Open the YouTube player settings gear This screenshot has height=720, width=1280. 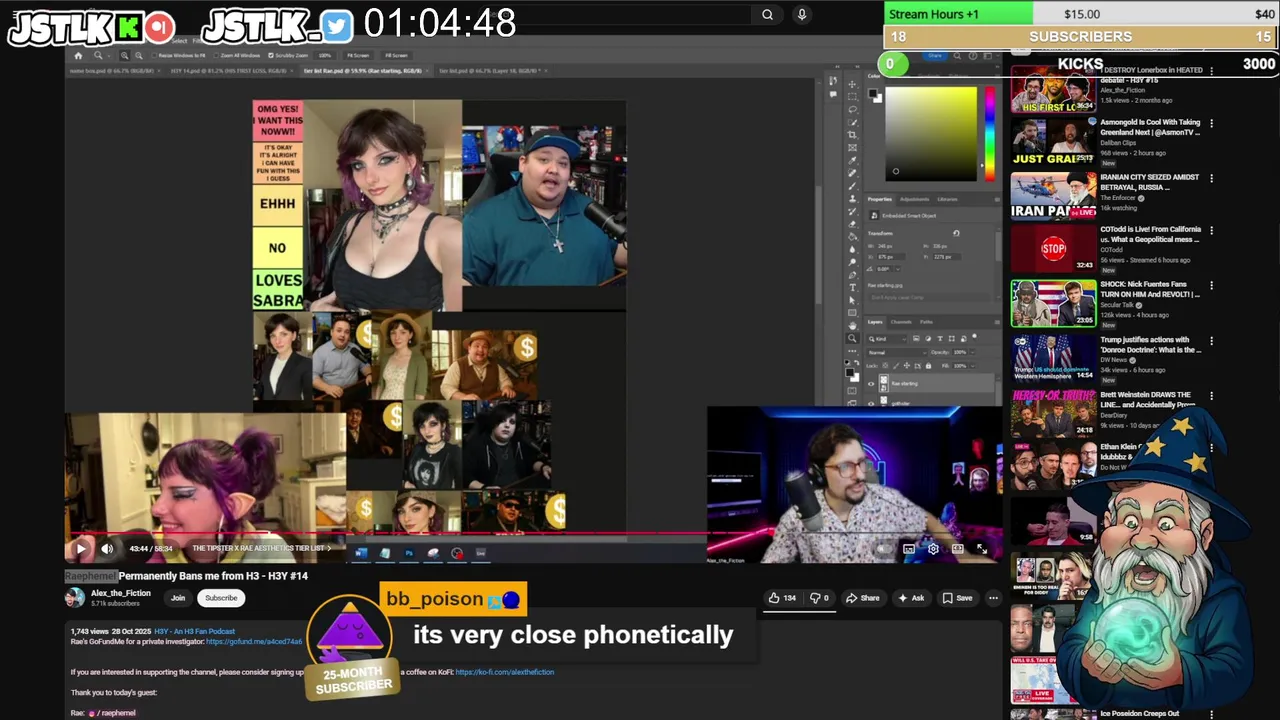933,549
